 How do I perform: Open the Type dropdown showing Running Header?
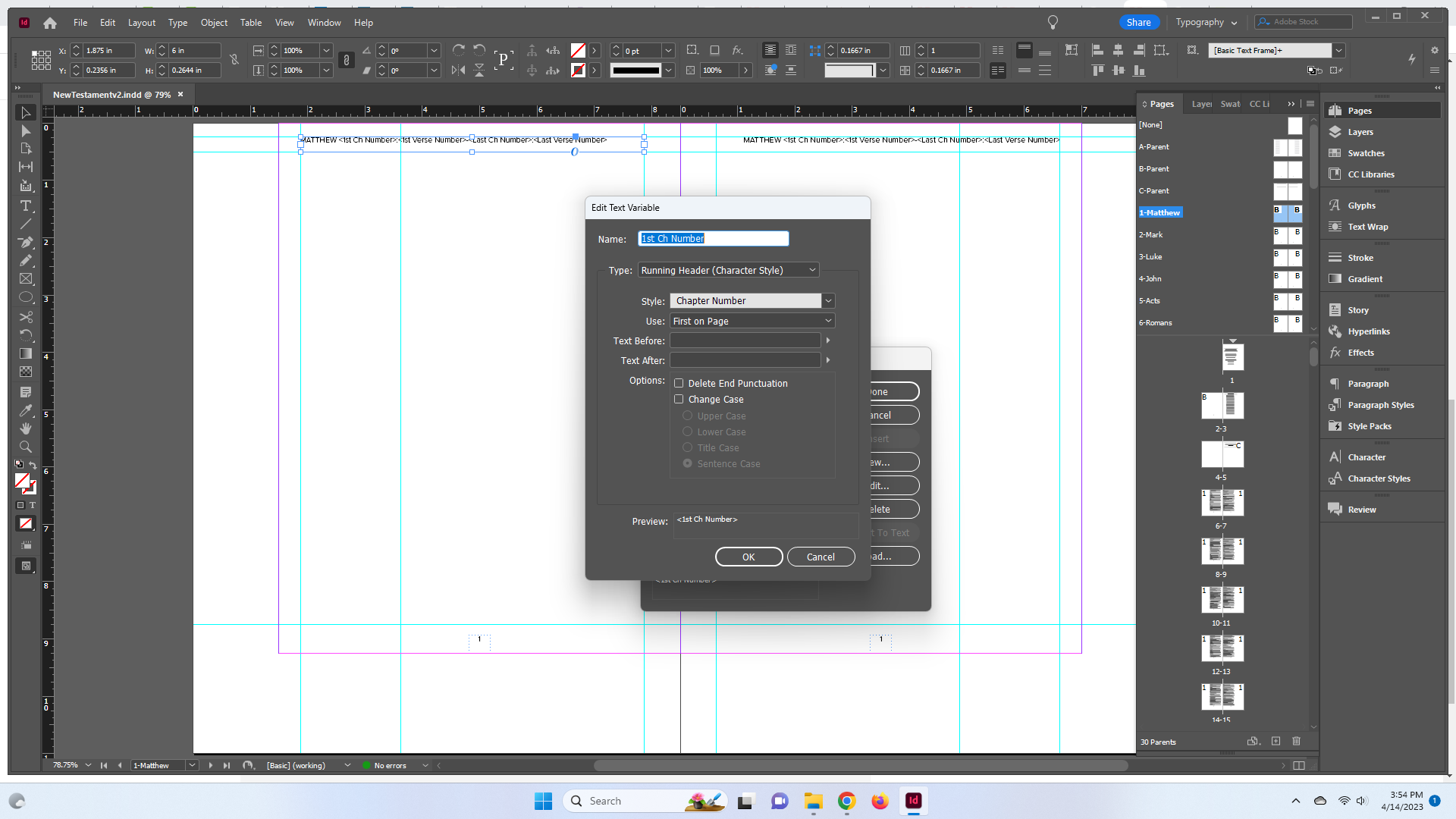[x=811, y=269]
